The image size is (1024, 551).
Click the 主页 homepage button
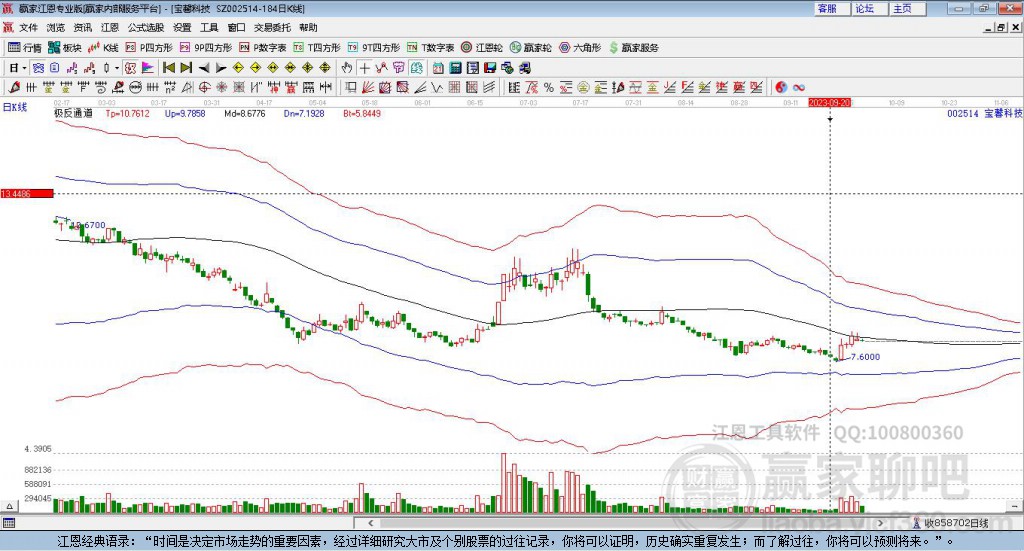[x=908, y=8]
